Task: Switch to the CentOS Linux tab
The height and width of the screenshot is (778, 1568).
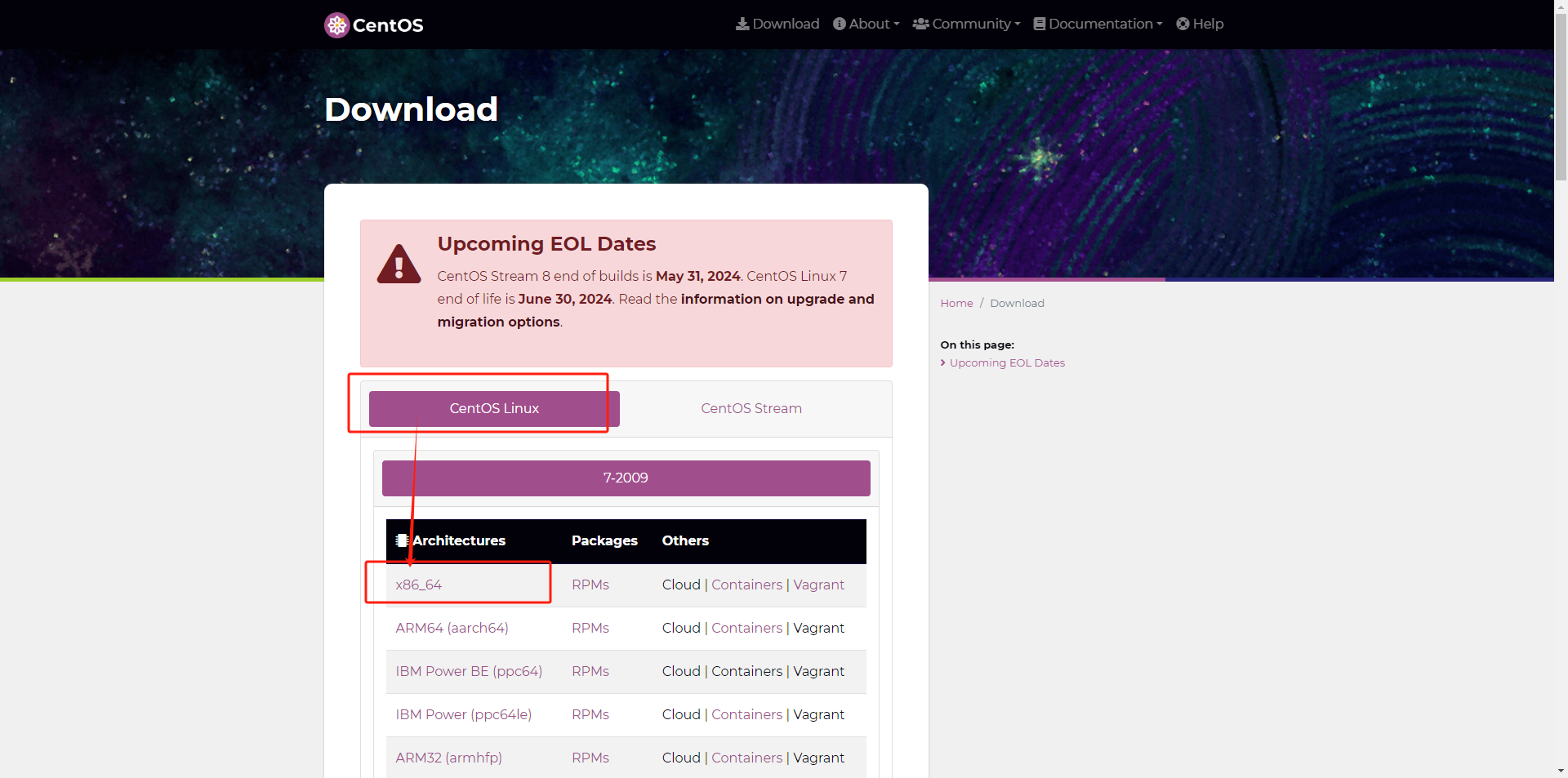Action: [494, 409]
